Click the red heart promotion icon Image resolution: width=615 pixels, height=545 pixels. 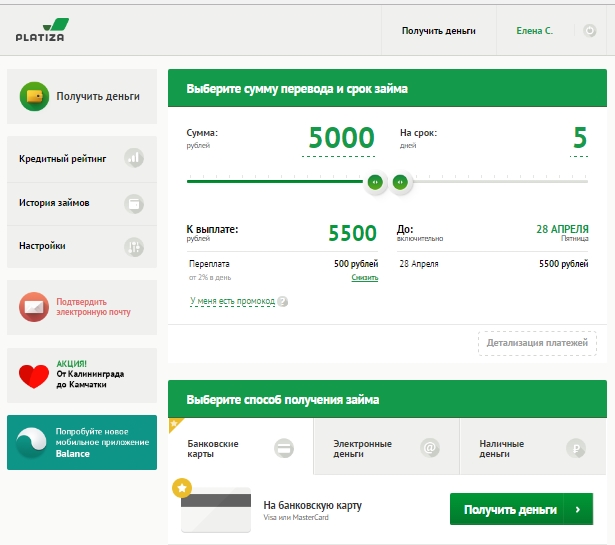pyautogui.click(x=34, y=376)
